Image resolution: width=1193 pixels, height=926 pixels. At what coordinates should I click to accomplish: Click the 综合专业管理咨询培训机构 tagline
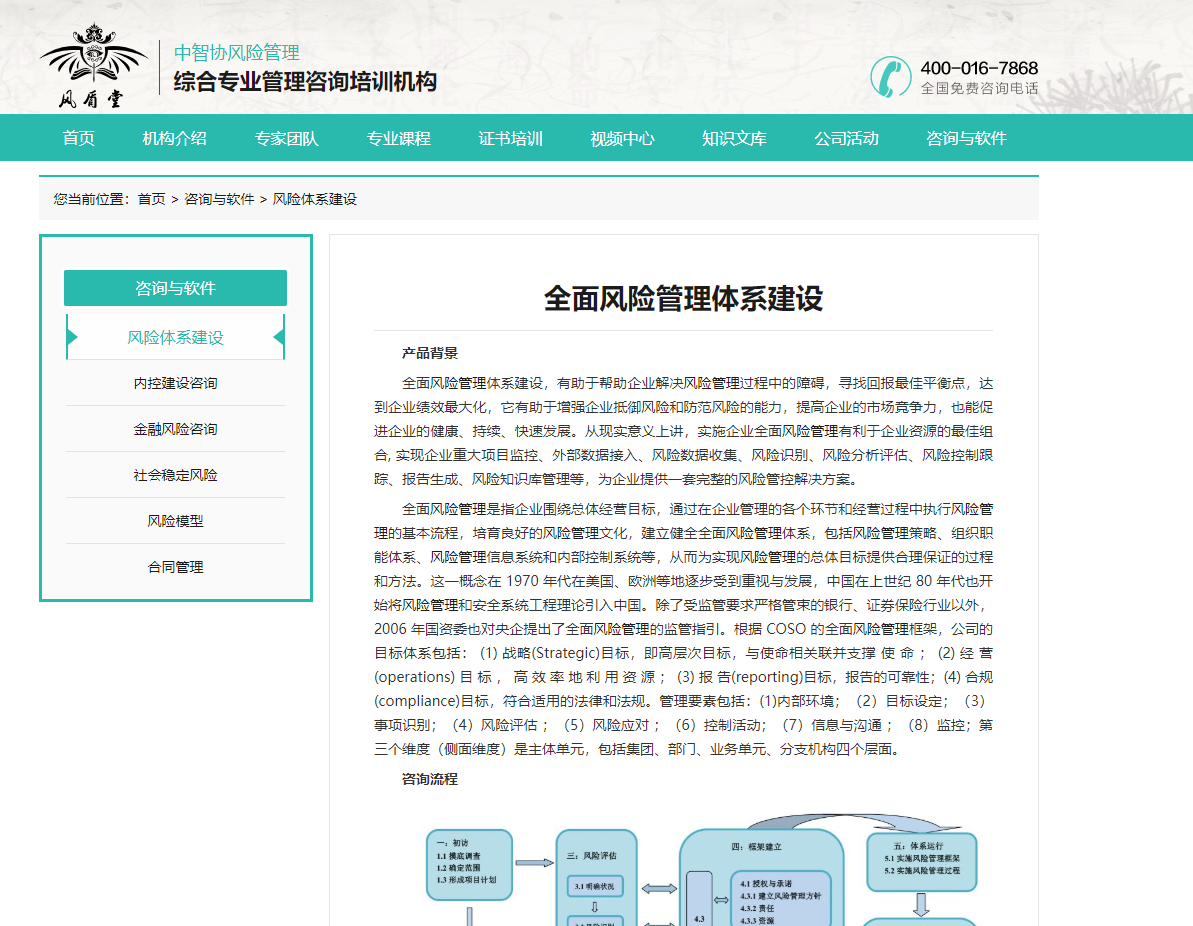point(305,81)
